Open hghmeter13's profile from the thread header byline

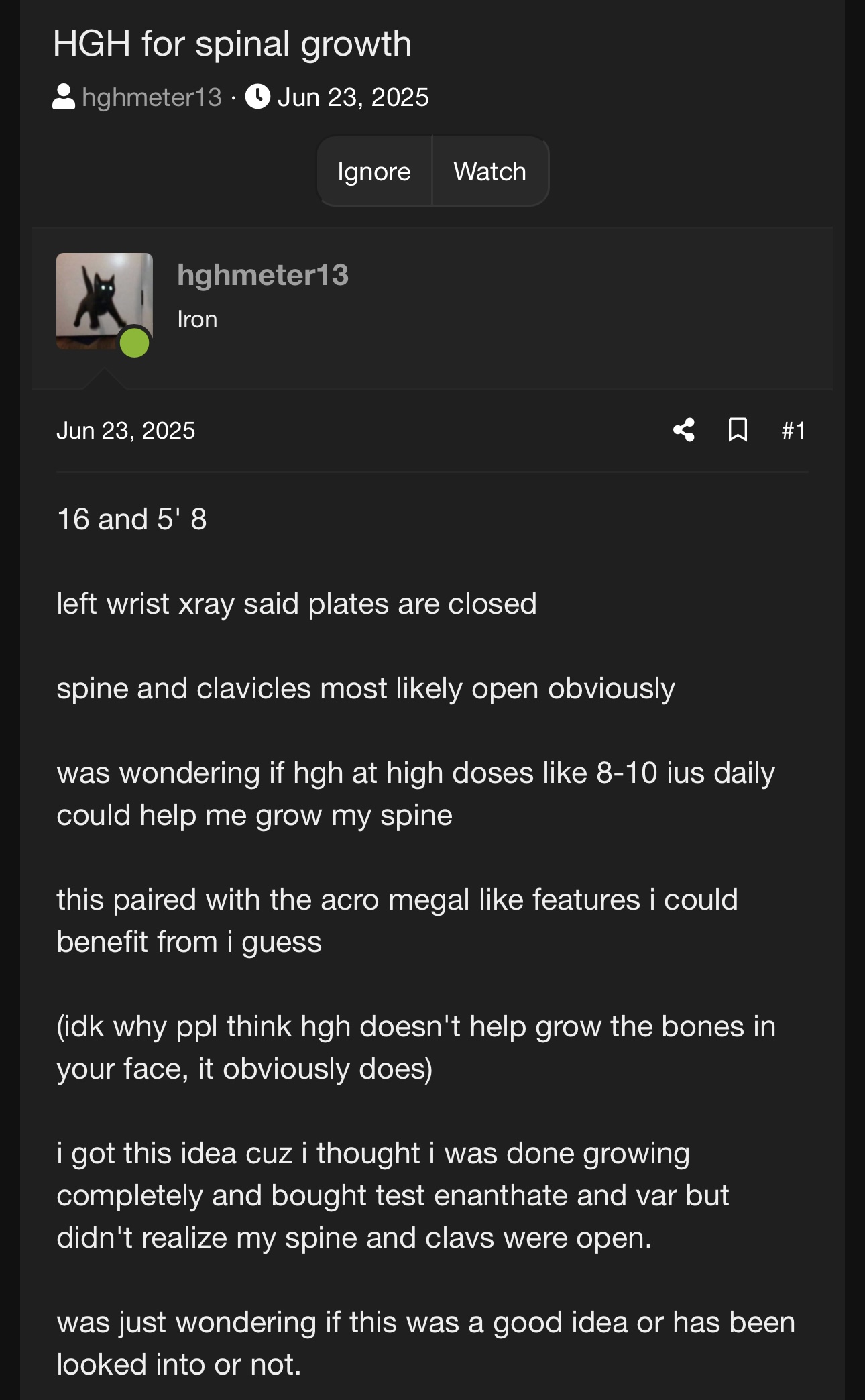[152, 97]
